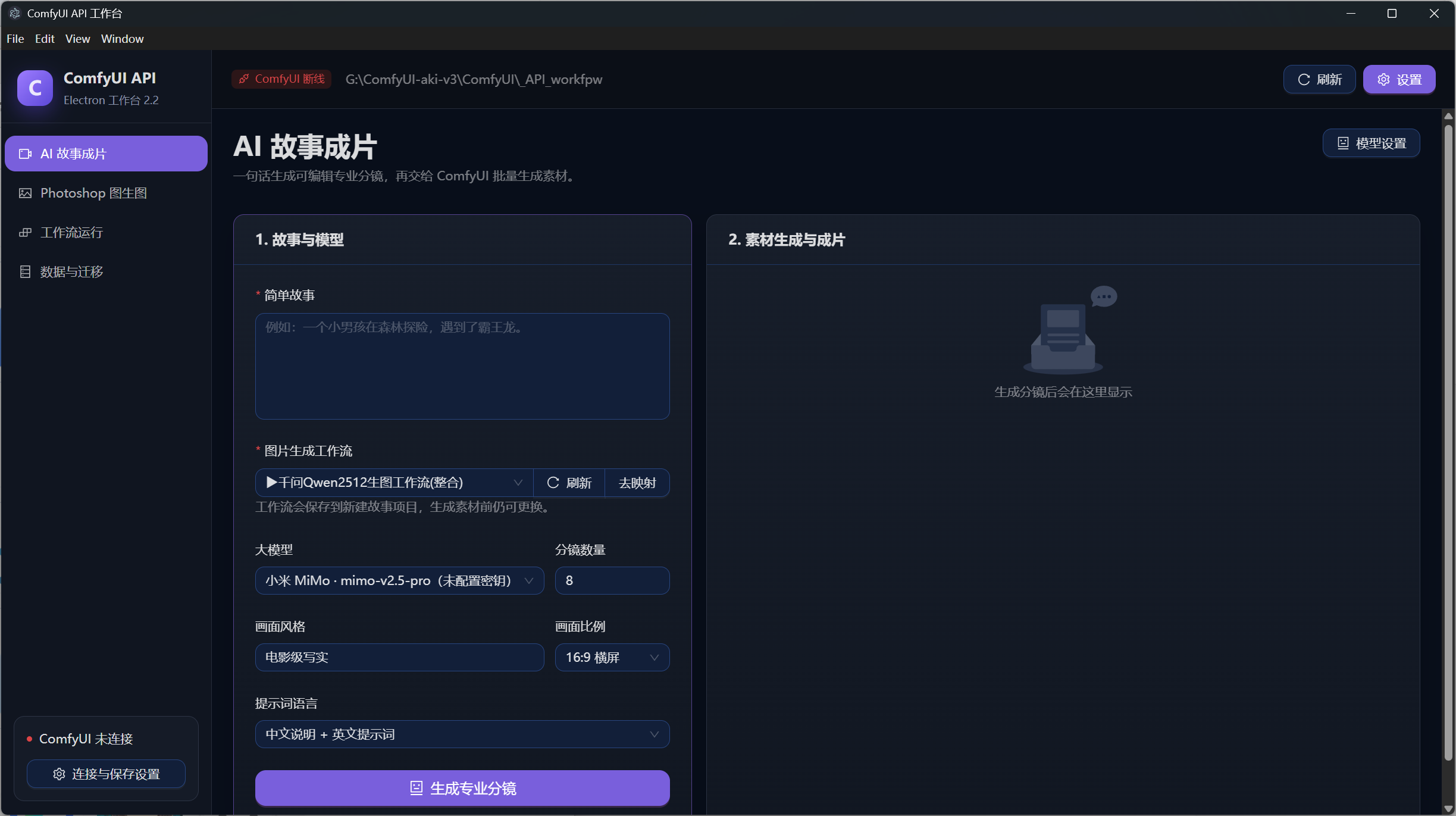Click the ComfyUI 断线 status badge
This screenshot has width=1456, height=816.
281,79
